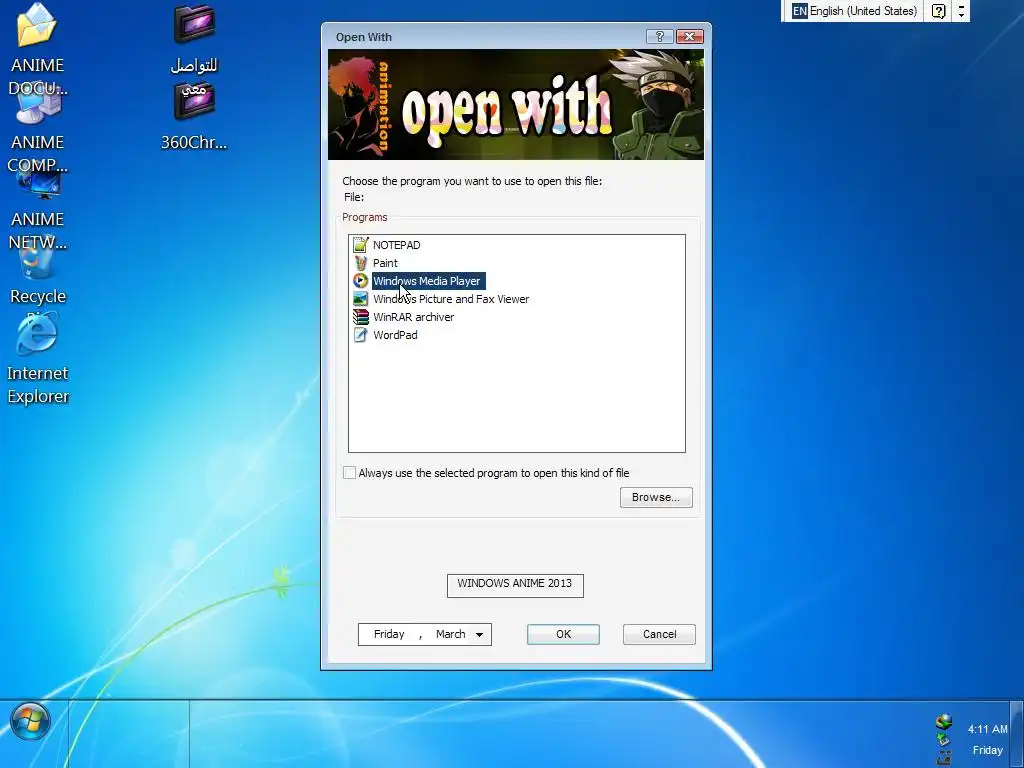
Task: Select the Paint program icon
Action: (x=360, y=263)
